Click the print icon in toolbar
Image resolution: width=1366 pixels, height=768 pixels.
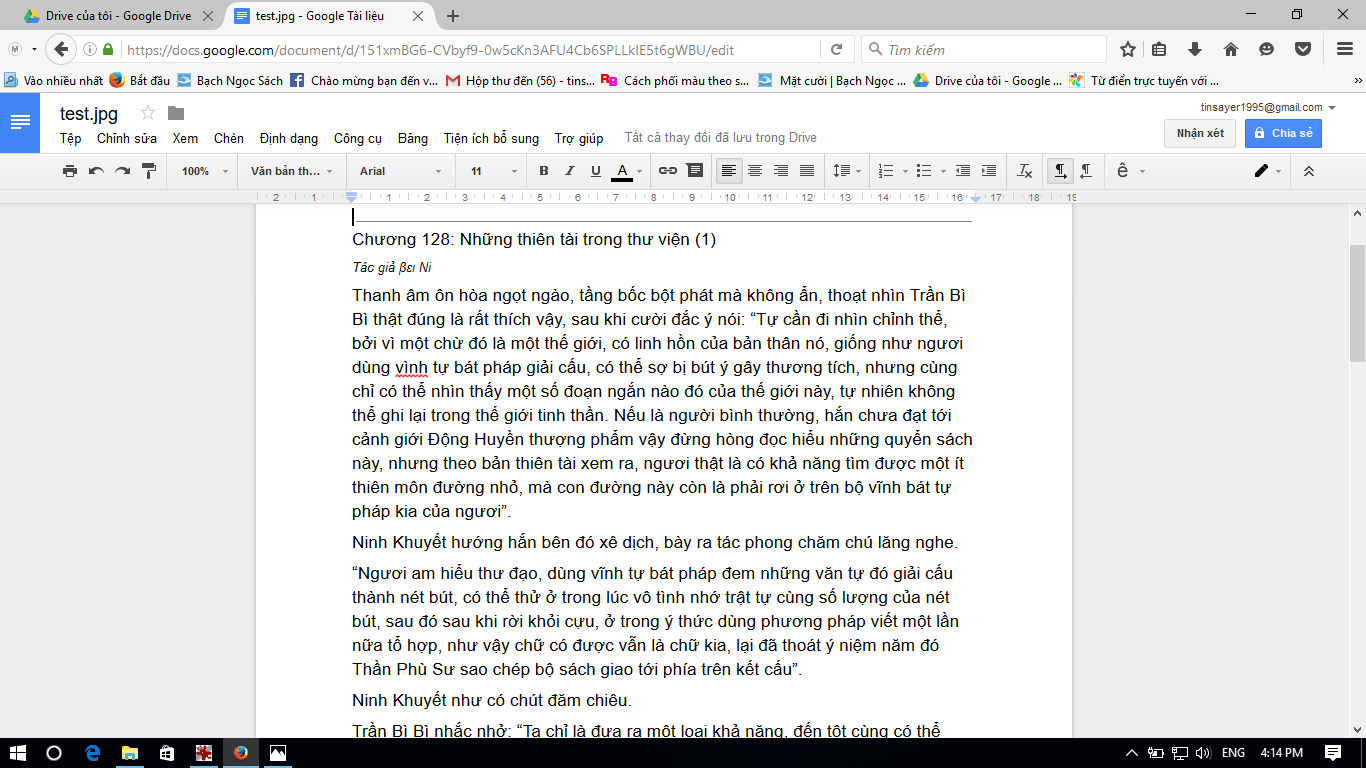pos(70,171)
